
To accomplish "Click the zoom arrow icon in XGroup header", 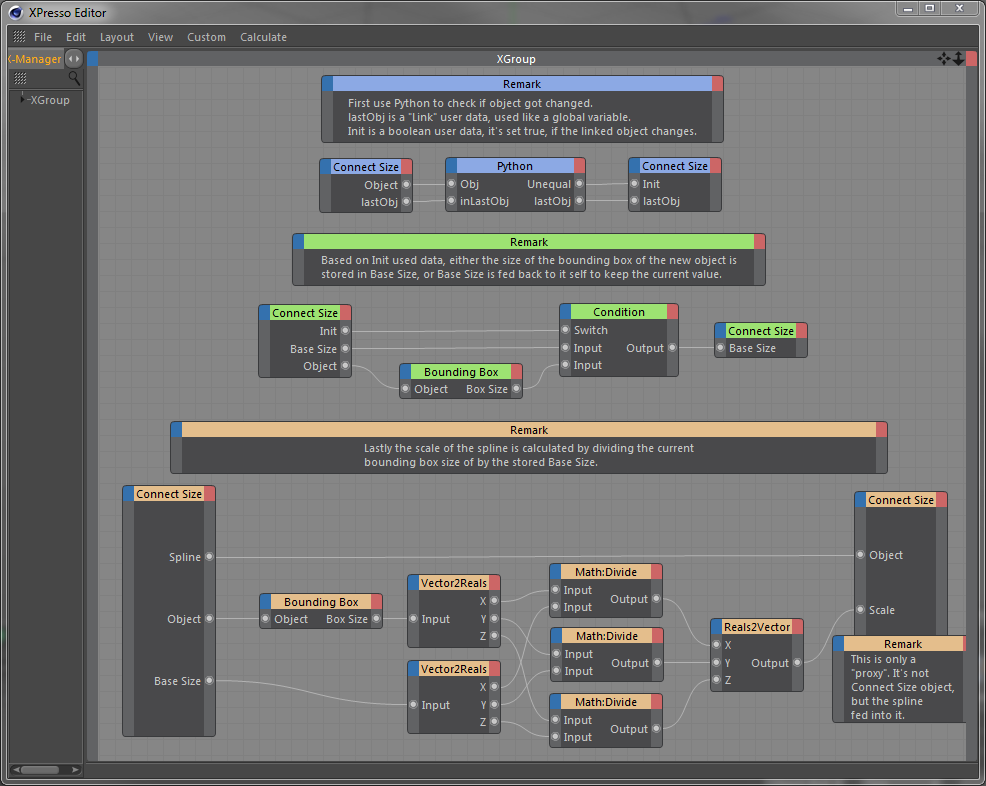I will [x=959, y=59].
